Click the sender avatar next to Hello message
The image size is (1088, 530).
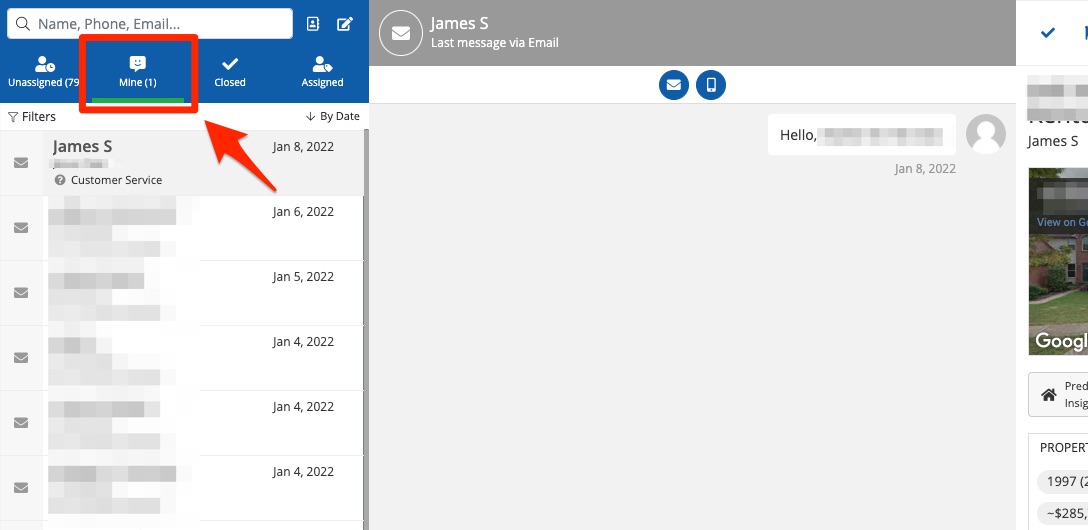[985, 134]
